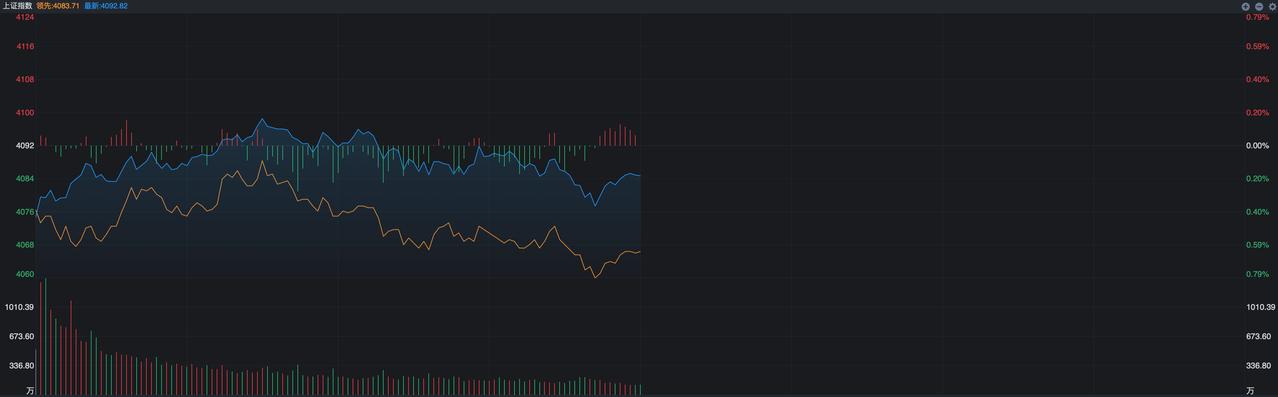
Task: Click the green 0.20% percent label
Action: coord(1258,179)
